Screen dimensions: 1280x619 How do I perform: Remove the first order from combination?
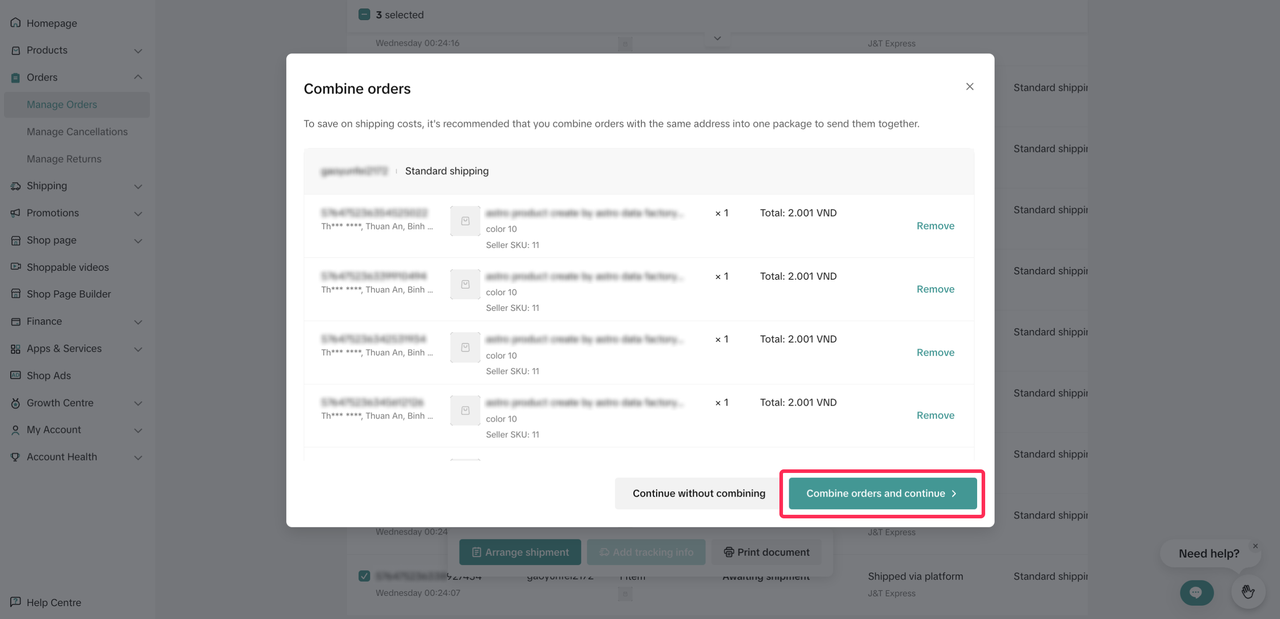[935, 226]
